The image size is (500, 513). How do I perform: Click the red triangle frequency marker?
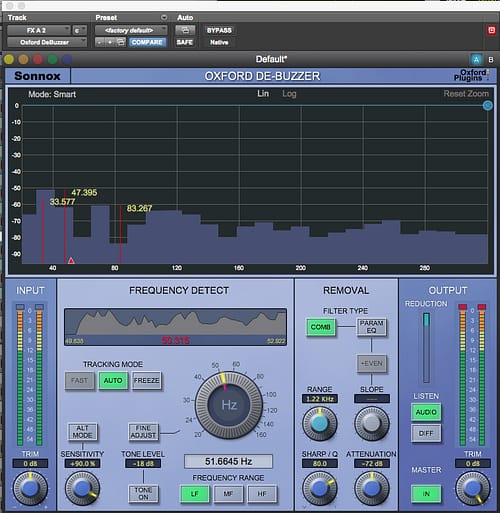click(71, 261)
